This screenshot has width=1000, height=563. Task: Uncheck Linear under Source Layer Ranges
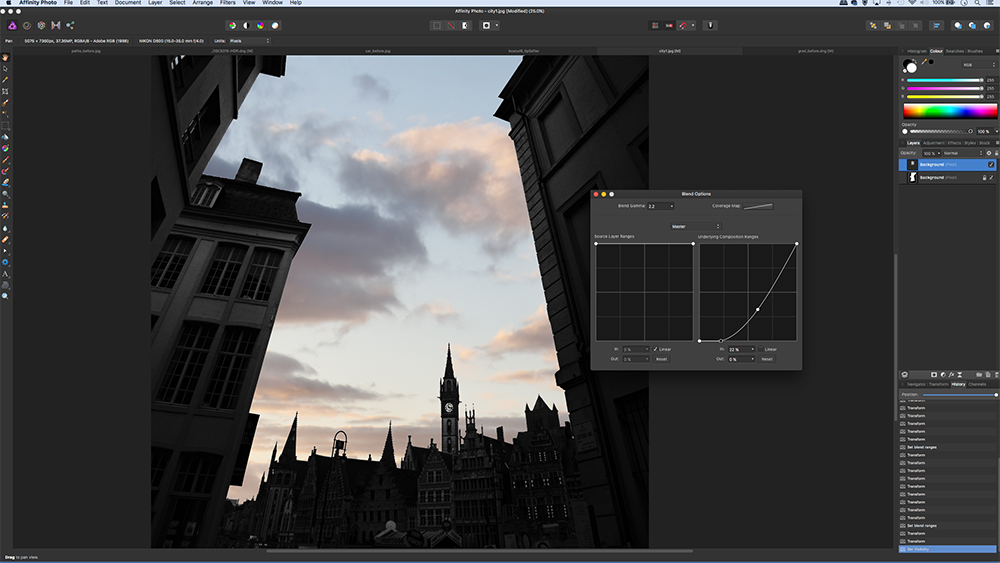655,349
